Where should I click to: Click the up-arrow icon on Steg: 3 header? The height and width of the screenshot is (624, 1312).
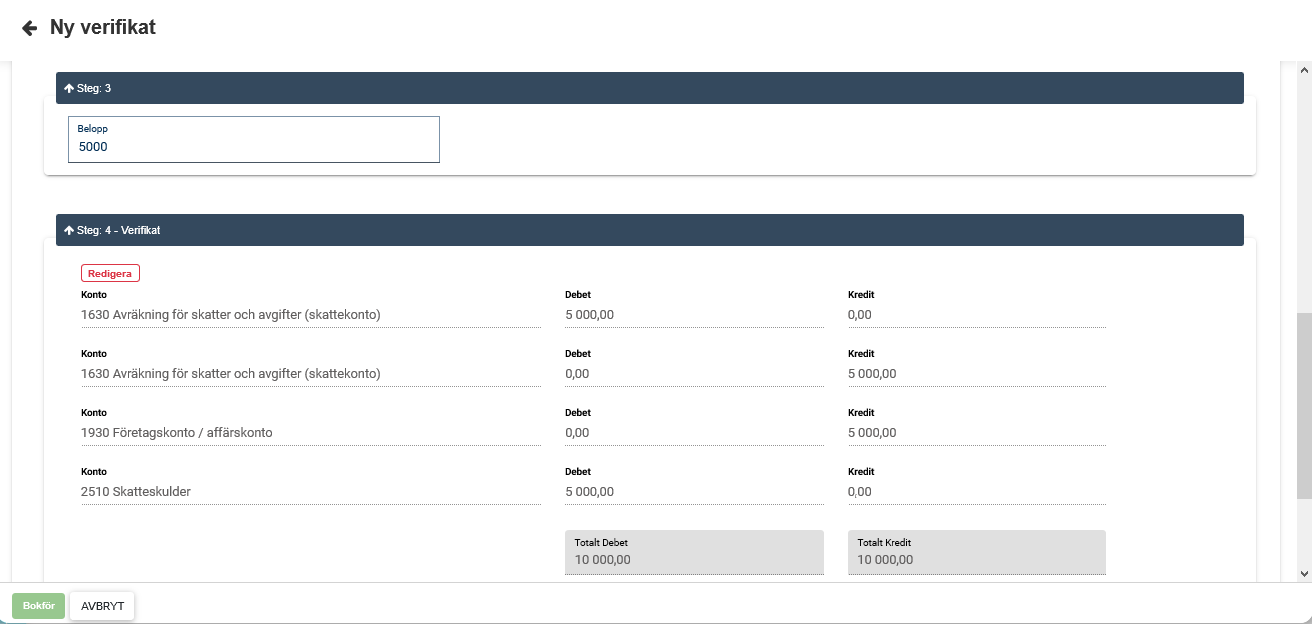69,88
